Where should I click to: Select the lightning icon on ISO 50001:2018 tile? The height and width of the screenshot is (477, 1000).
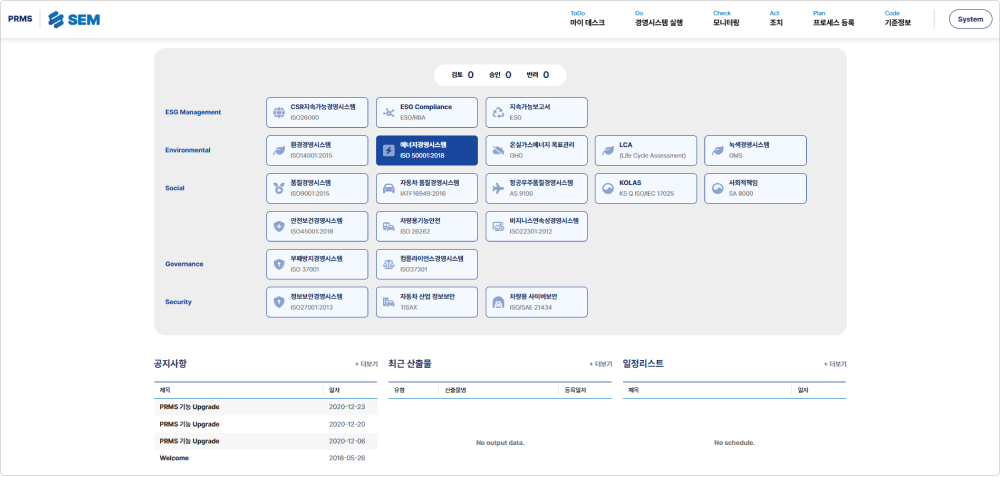388,150
